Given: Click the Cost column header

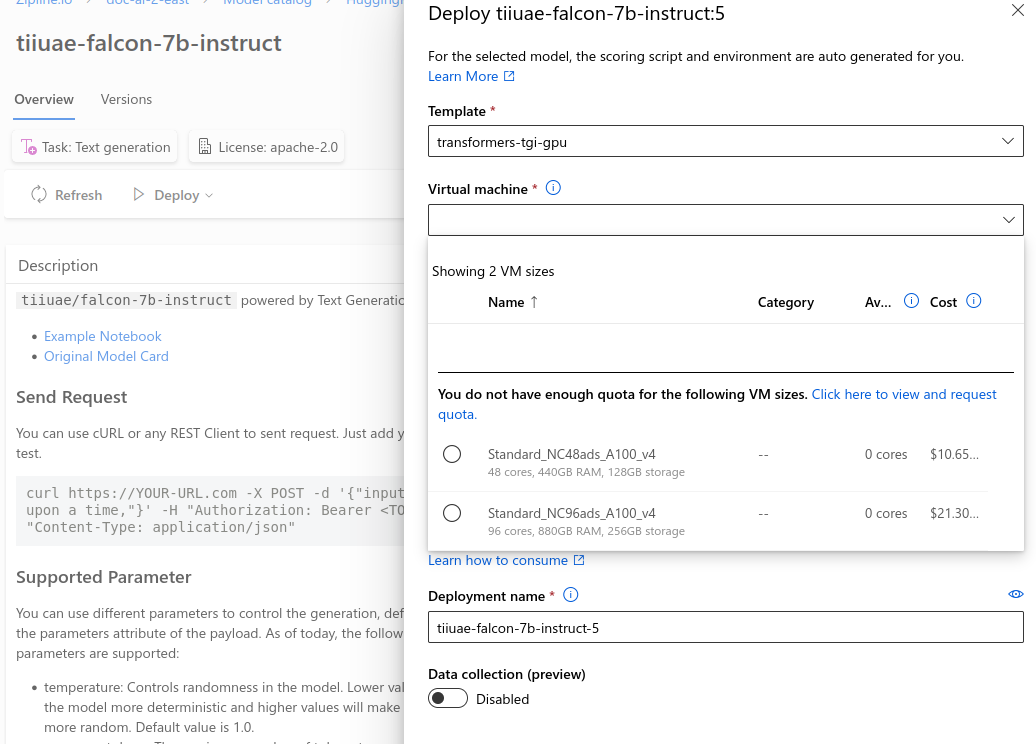Looking at the screenshot, I should coord(944,302).
